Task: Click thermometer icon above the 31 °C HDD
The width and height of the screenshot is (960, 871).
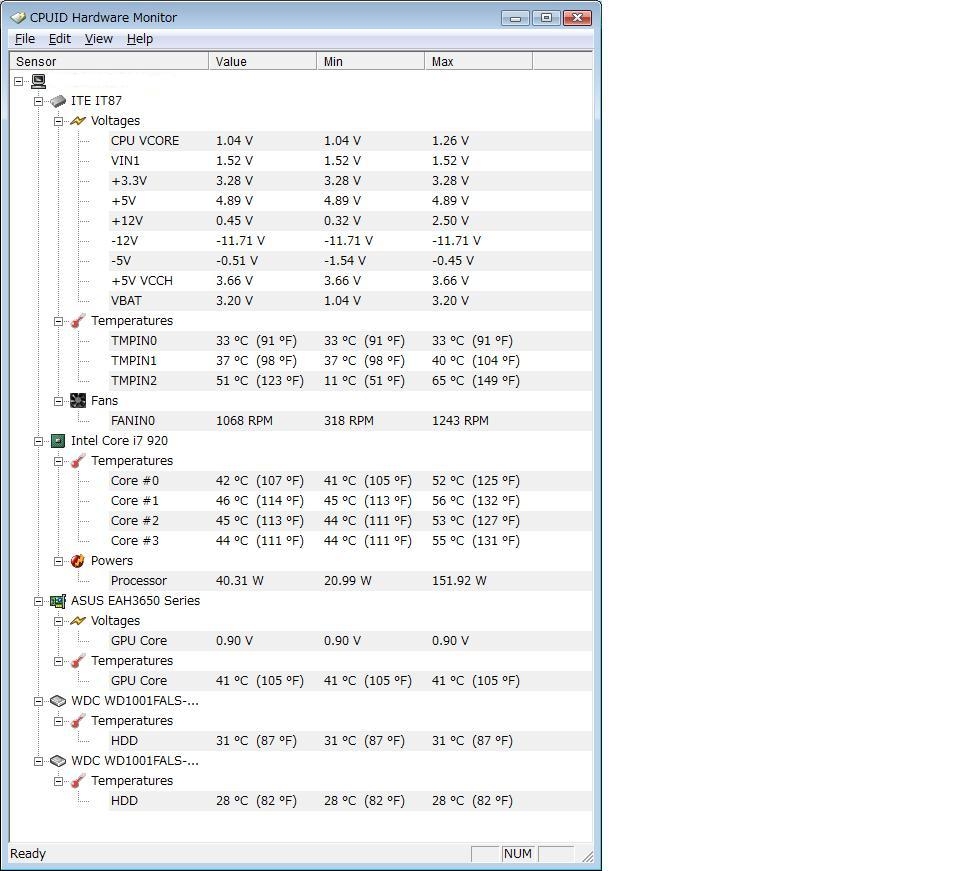Action: click(x=78, y=721)
